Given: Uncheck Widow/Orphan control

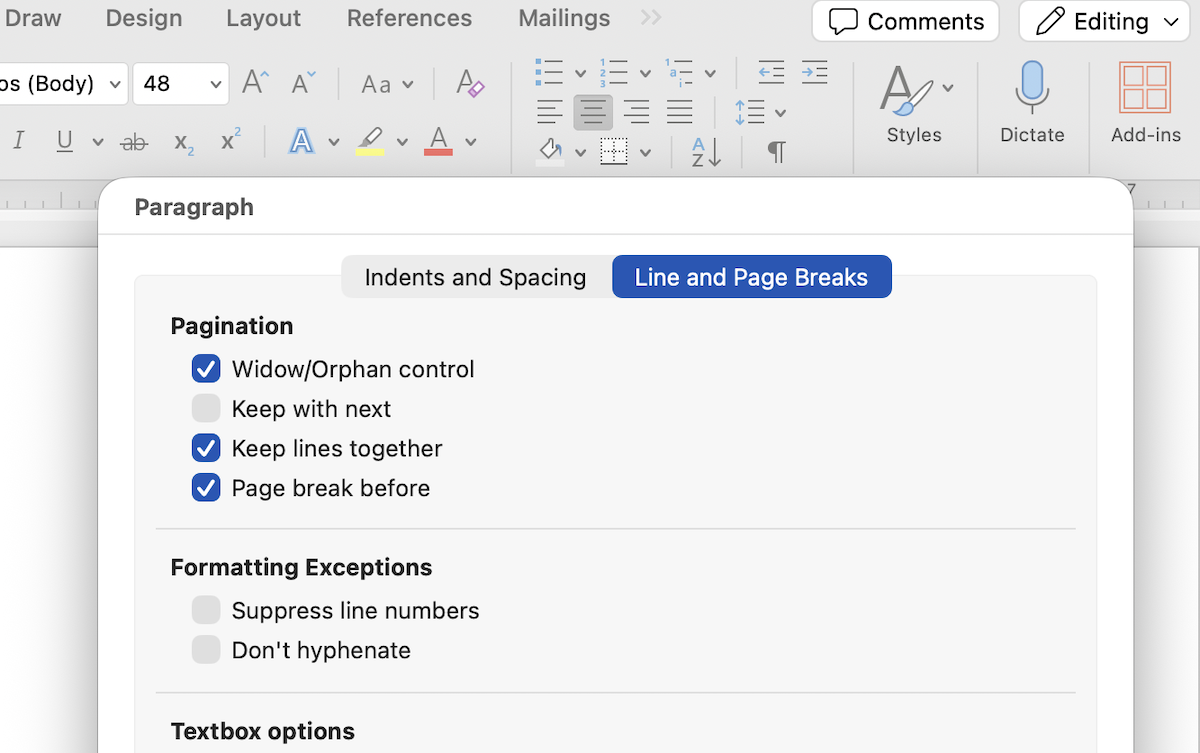Looking at the screenshot, I should pyautogui.click(x=205, y=368).
